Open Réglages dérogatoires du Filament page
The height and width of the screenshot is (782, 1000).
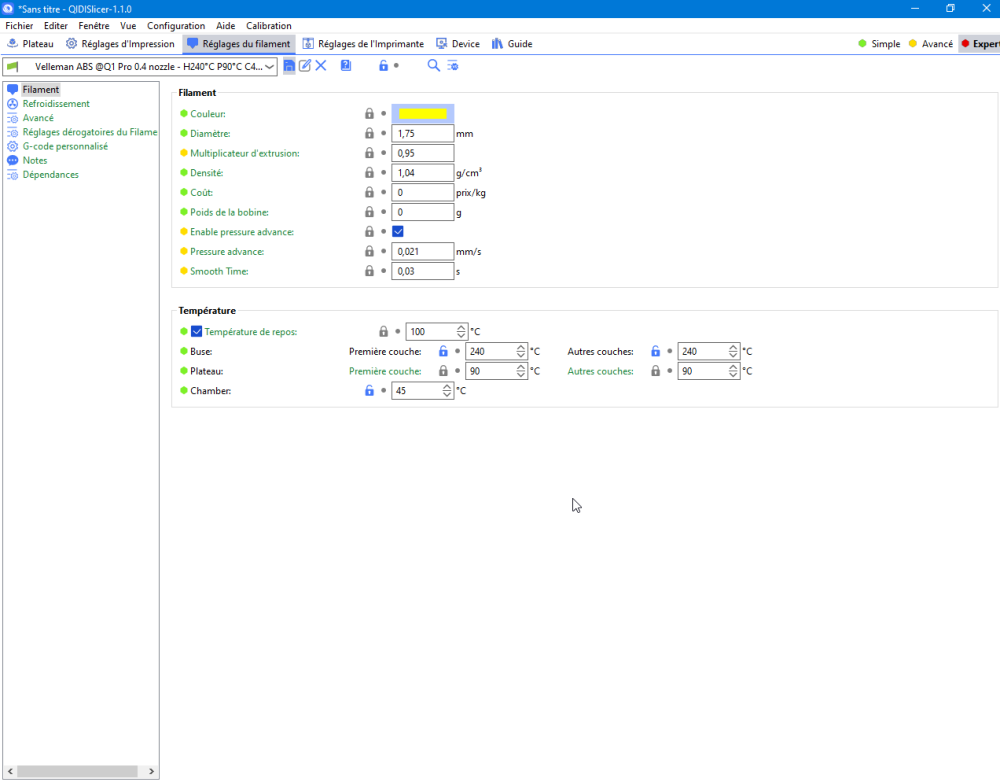89,132
